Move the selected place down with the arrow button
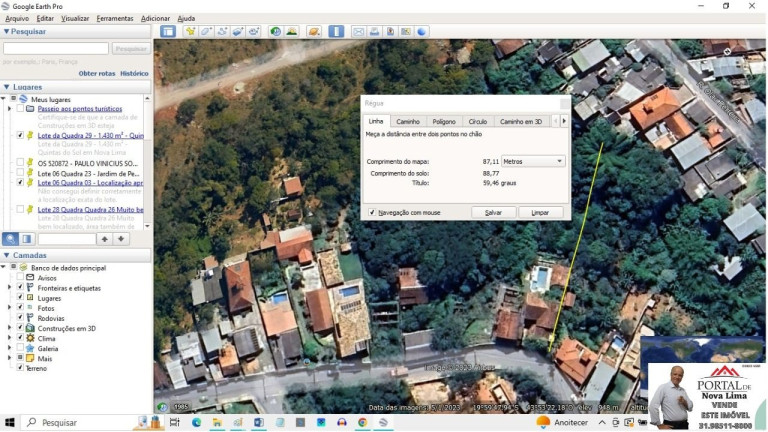 point(120,239)
